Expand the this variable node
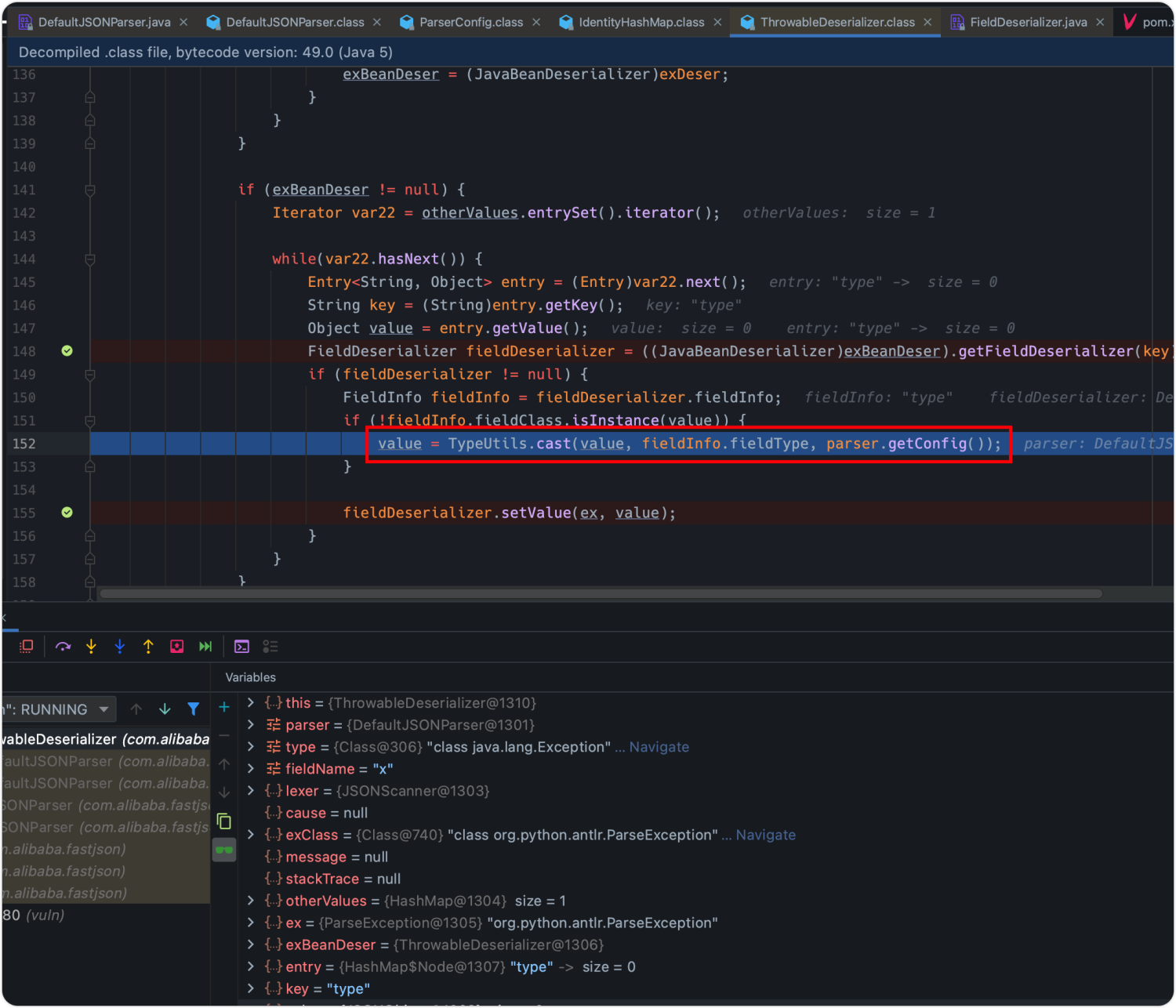The image size is (1176, 1008). (x=251, y=702)
